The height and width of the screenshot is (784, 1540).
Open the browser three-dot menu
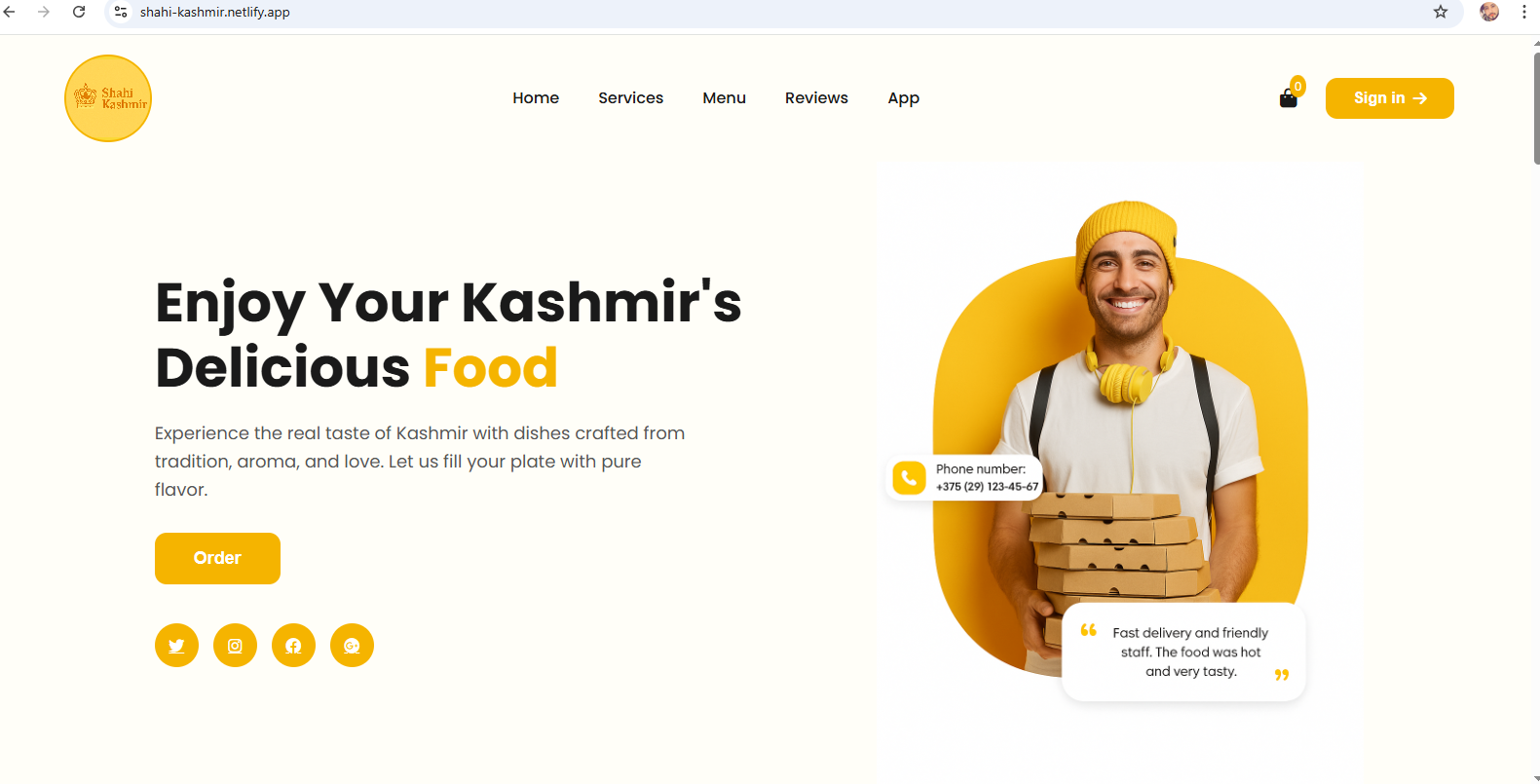pos(1524,12)
